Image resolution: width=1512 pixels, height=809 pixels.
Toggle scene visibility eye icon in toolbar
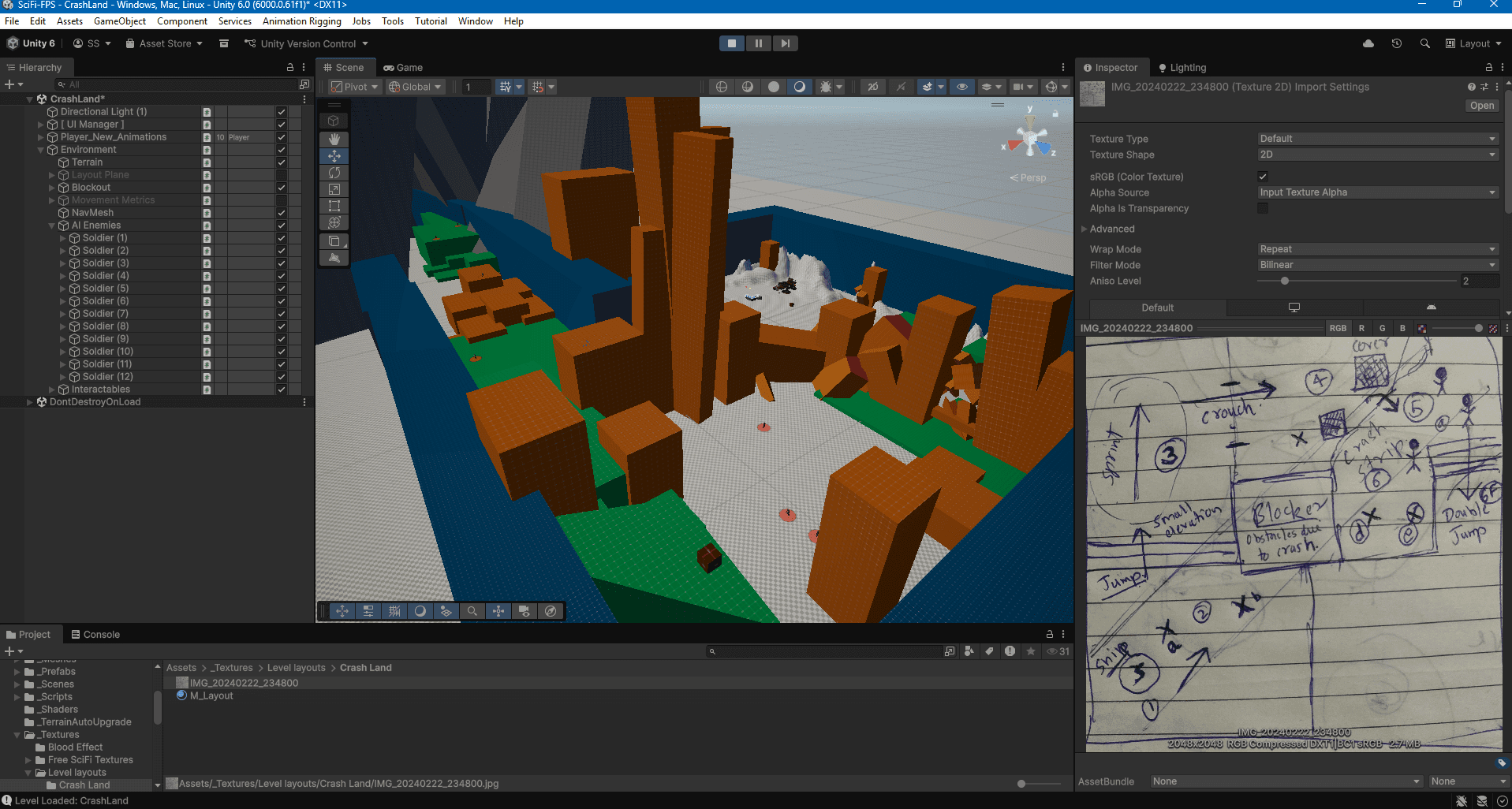(x=961, y=87)
